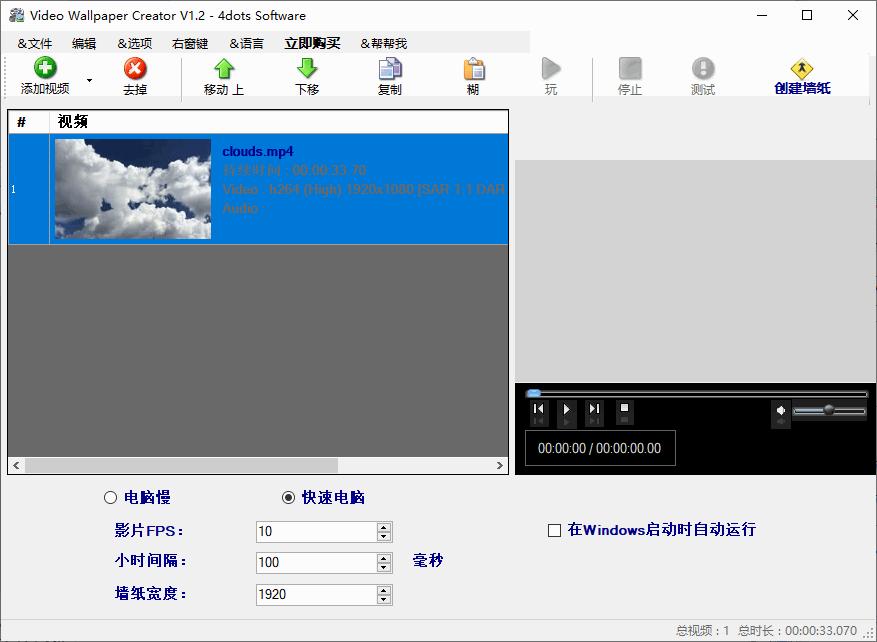Viewport: 877px width, 642px height.
Task: Select the Fast Computer (快速电脑) radio button
Action: pyautogui.click(x=288, y=497)
